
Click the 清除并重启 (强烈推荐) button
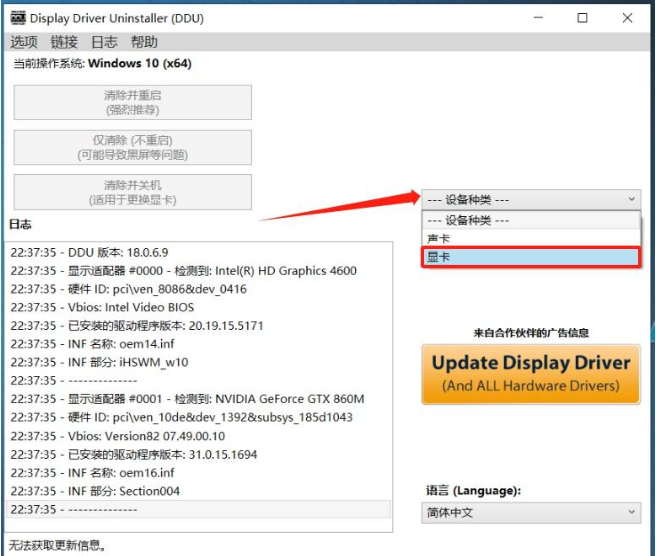133,102
